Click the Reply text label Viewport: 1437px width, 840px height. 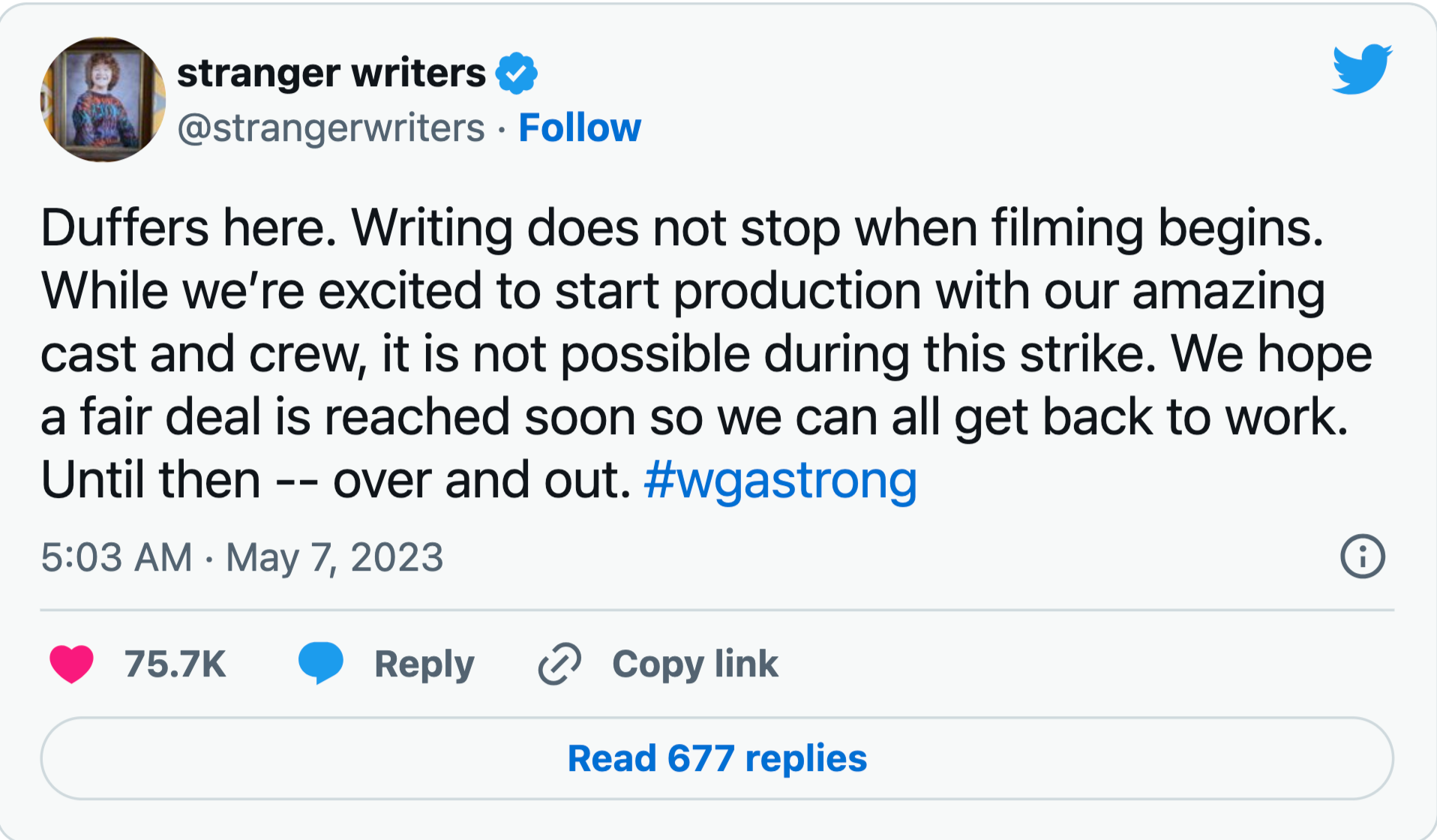(424, 664)
